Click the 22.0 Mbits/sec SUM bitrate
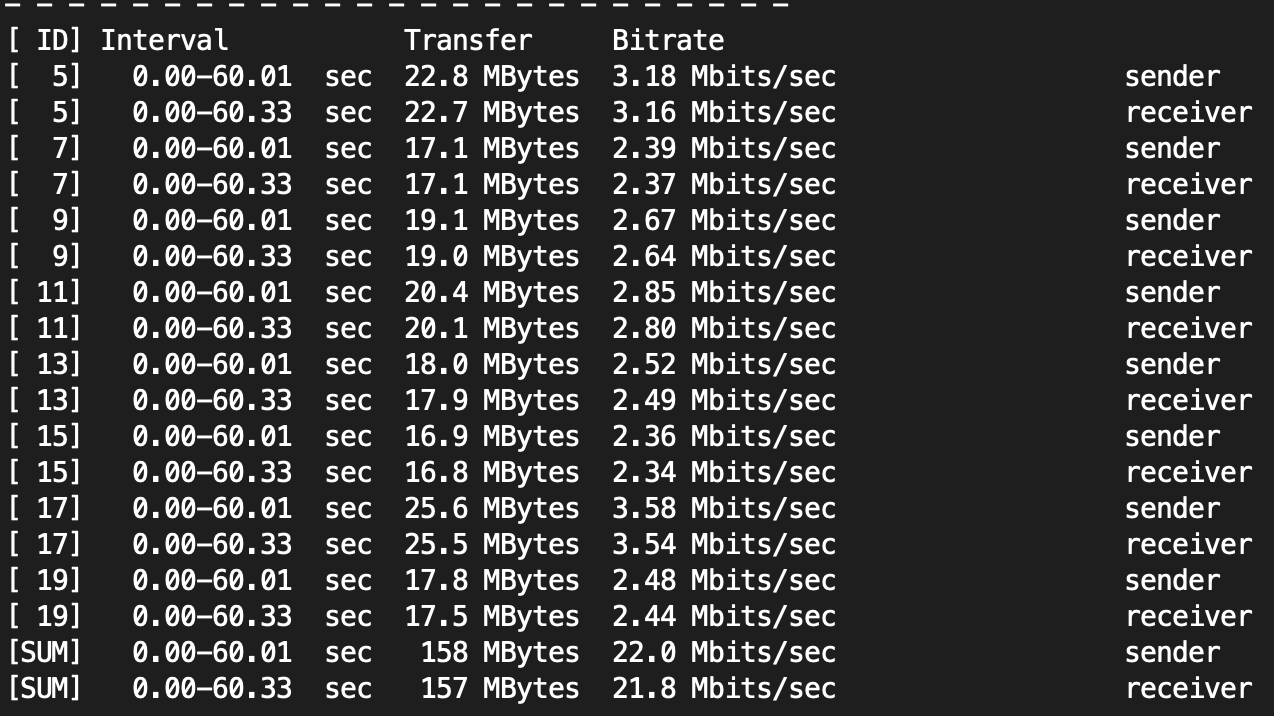Screen dimensions: 1274x716 (724, 653)
